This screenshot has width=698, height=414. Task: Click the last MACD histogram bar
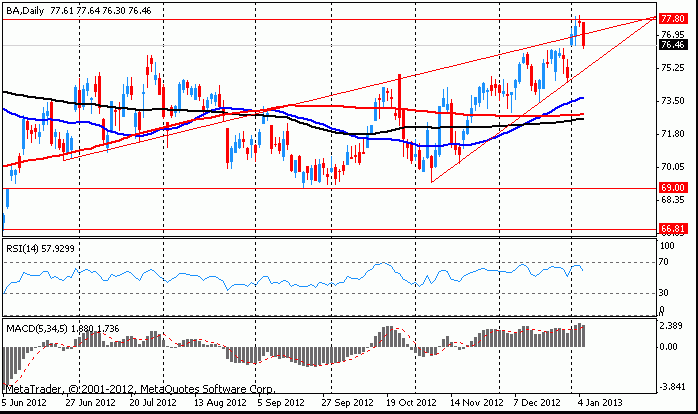pos(584,336)
